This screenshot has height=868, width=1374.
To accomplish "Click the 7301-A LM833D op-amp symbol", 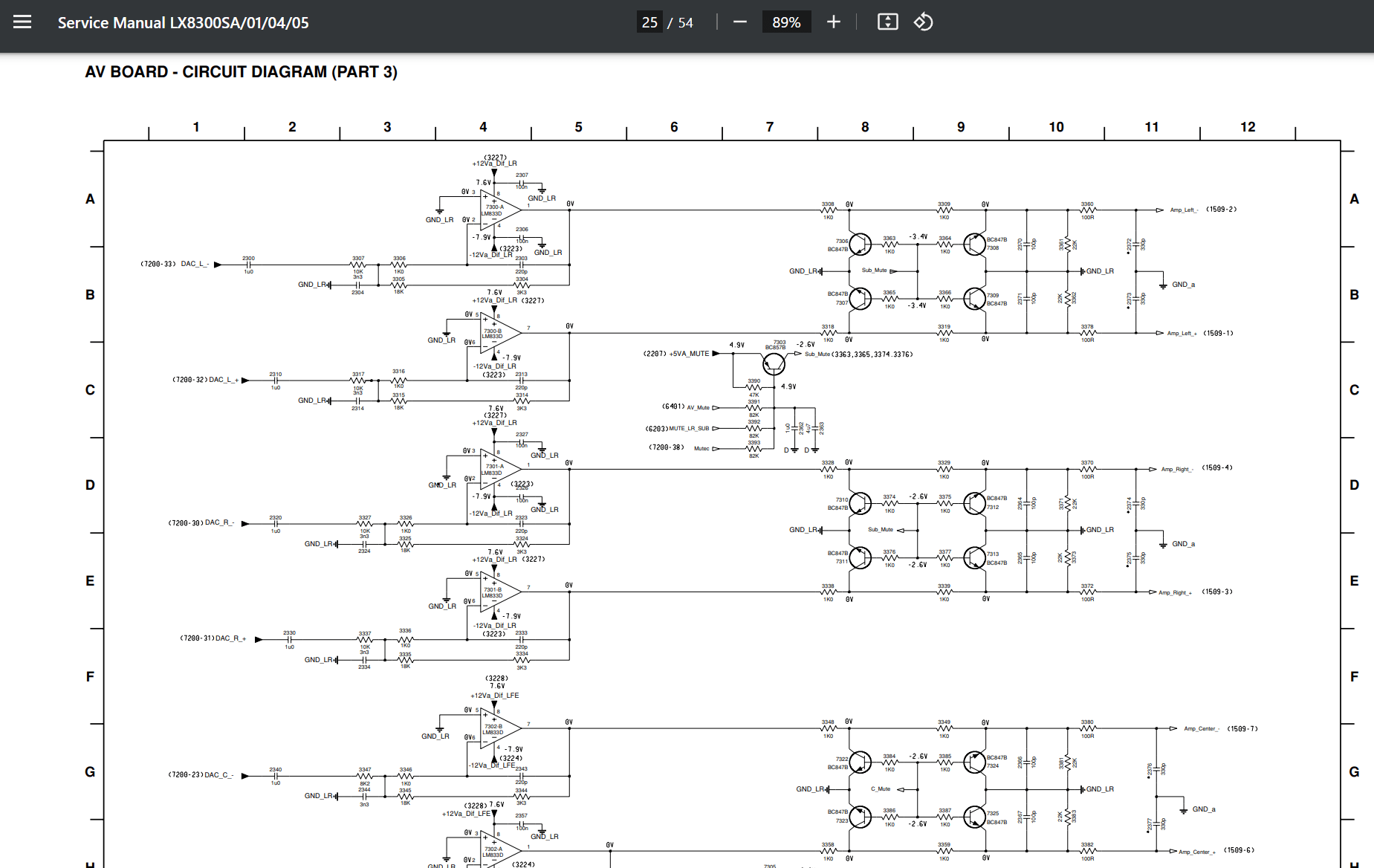I will click(x=499, y=470).
